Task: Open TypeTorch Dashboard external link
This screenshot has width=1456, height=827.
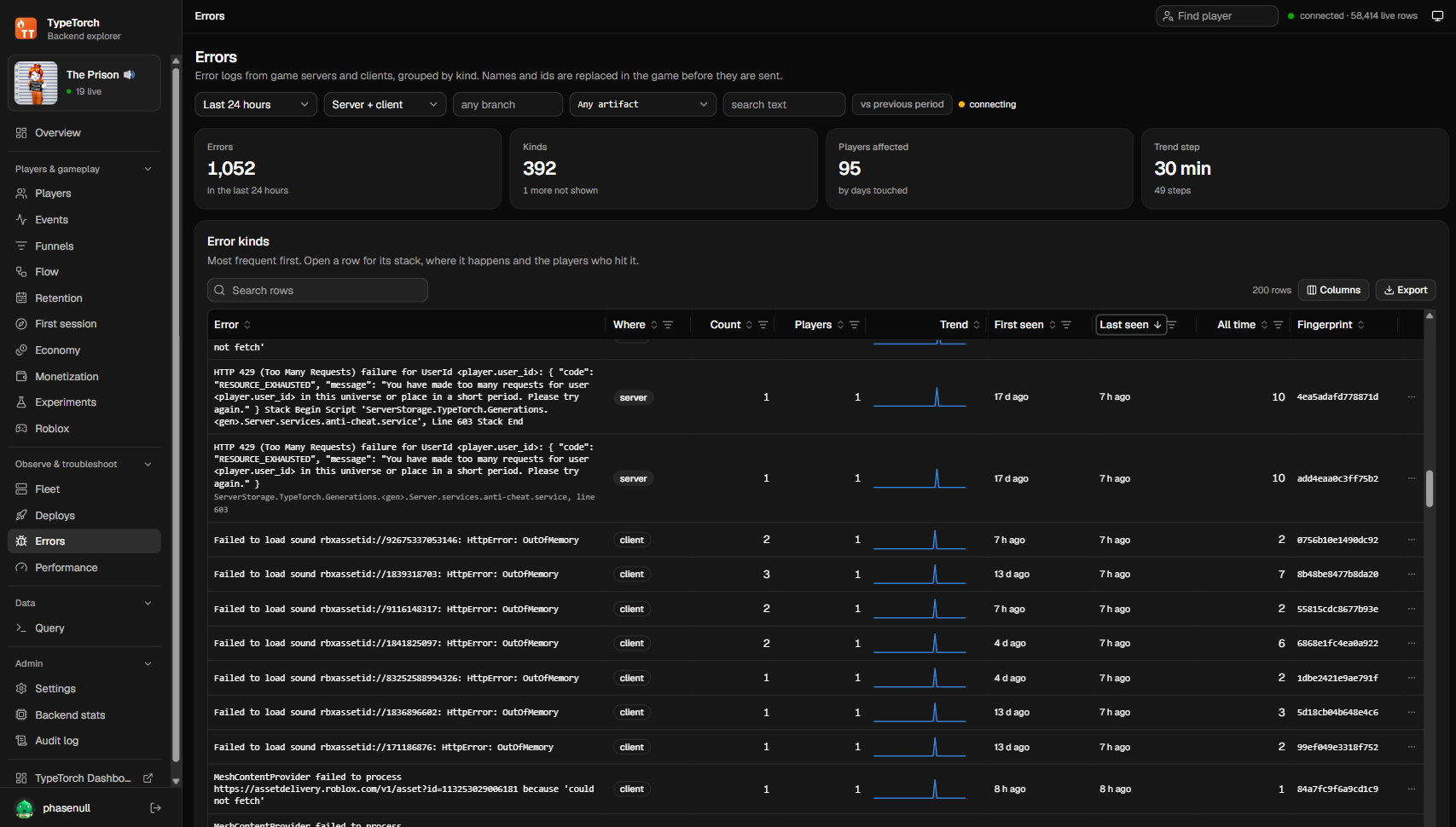Action: pyautogui.click(x=84, y=778)
